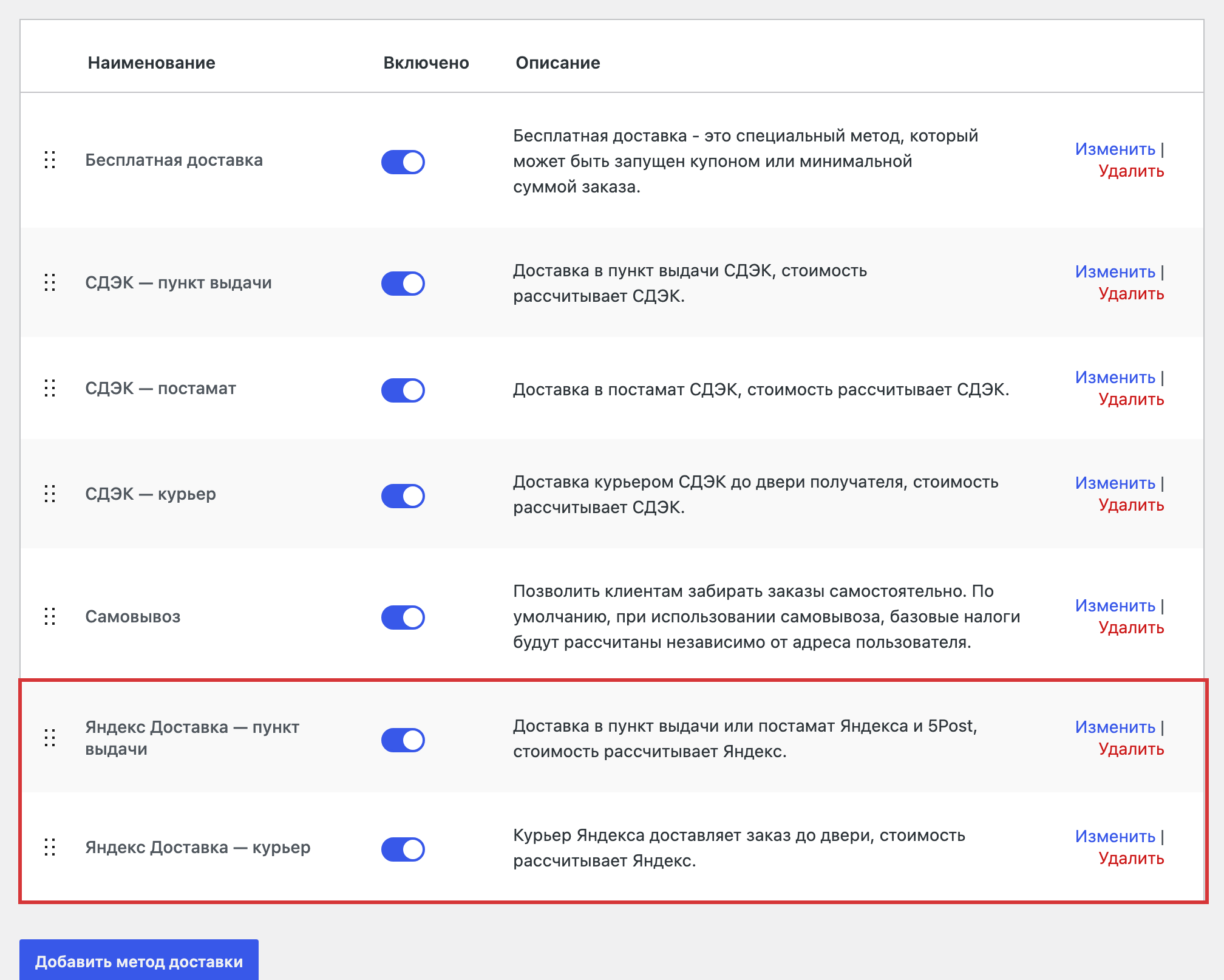The width and height of the screenshot is (1224, 980).
Task: Click the СДЭК — пункт выдачи name
Action: click(178, 283)
